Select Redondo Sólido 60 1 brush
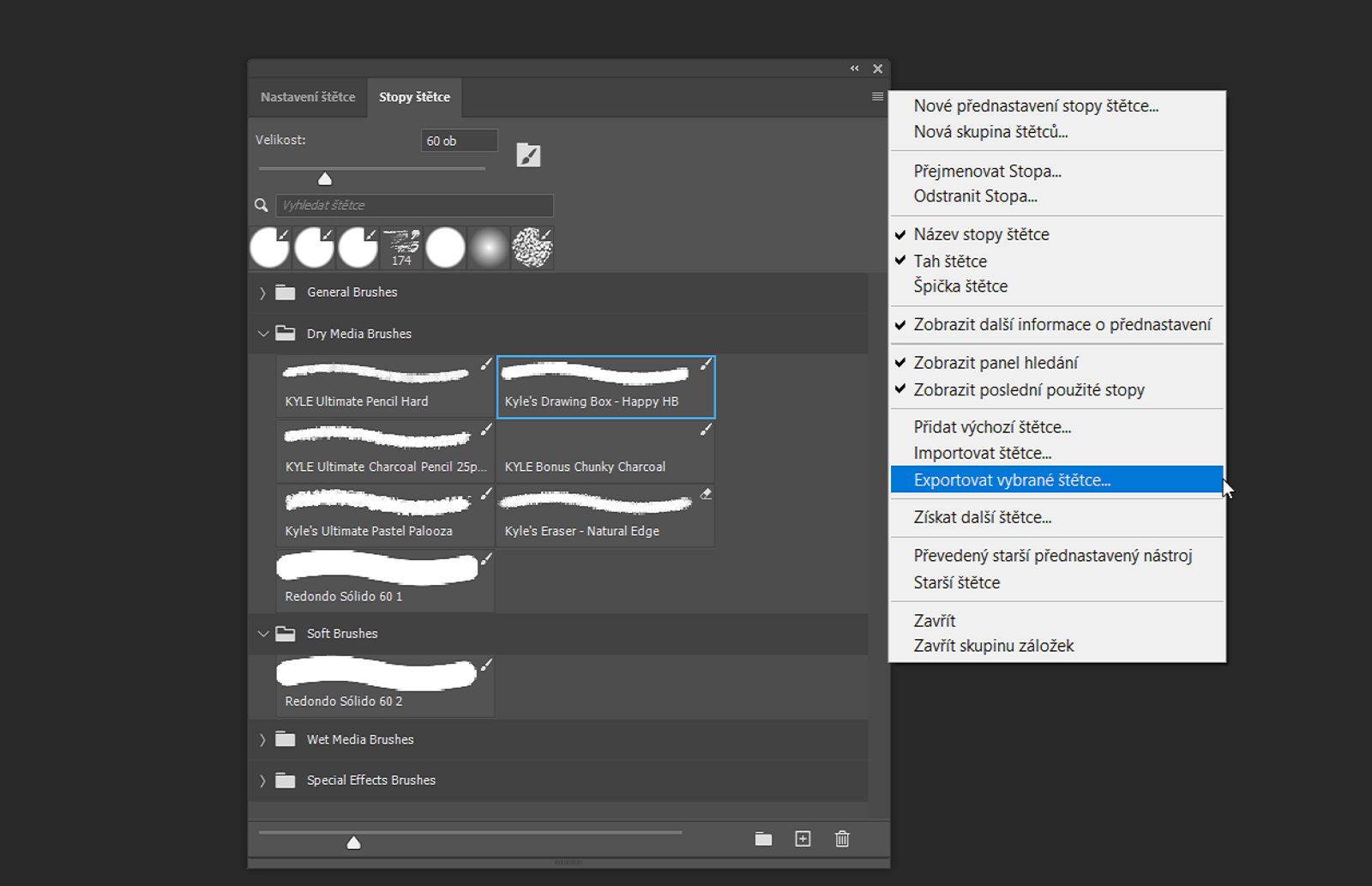1372x886 pixels. [385, 582]
